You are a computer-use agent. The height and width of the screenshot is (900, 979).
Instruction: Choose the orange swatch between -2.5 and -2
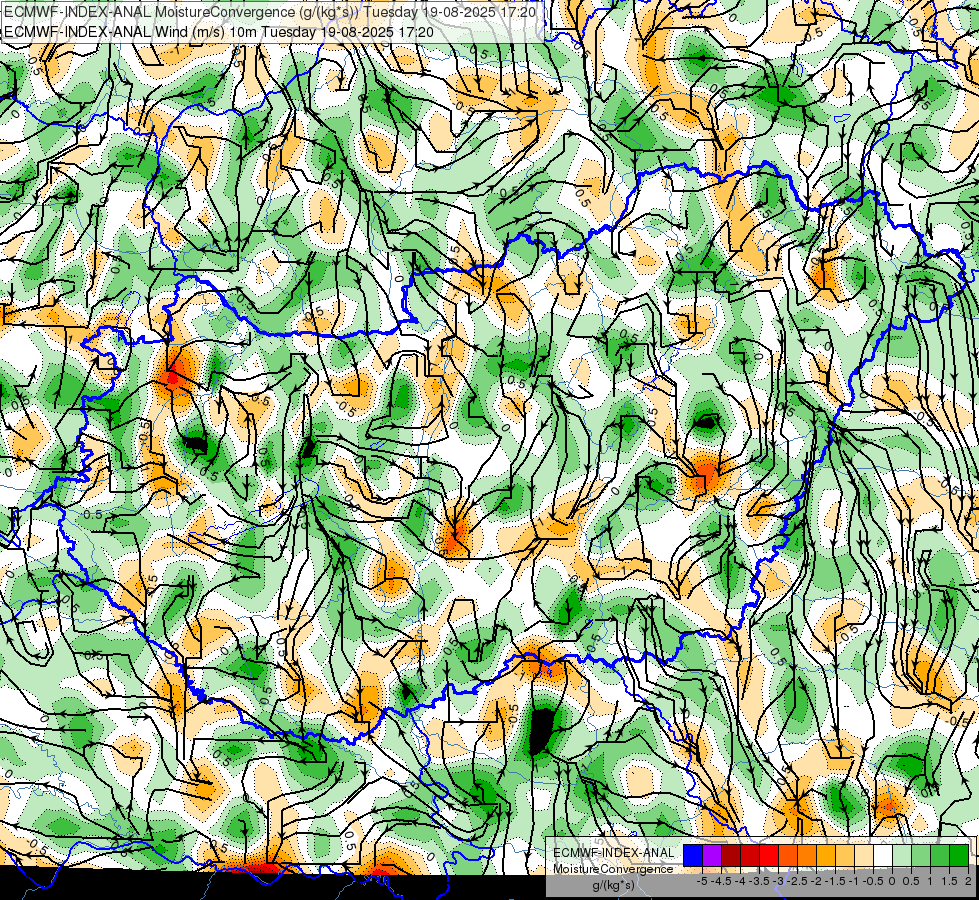(807, 855)
